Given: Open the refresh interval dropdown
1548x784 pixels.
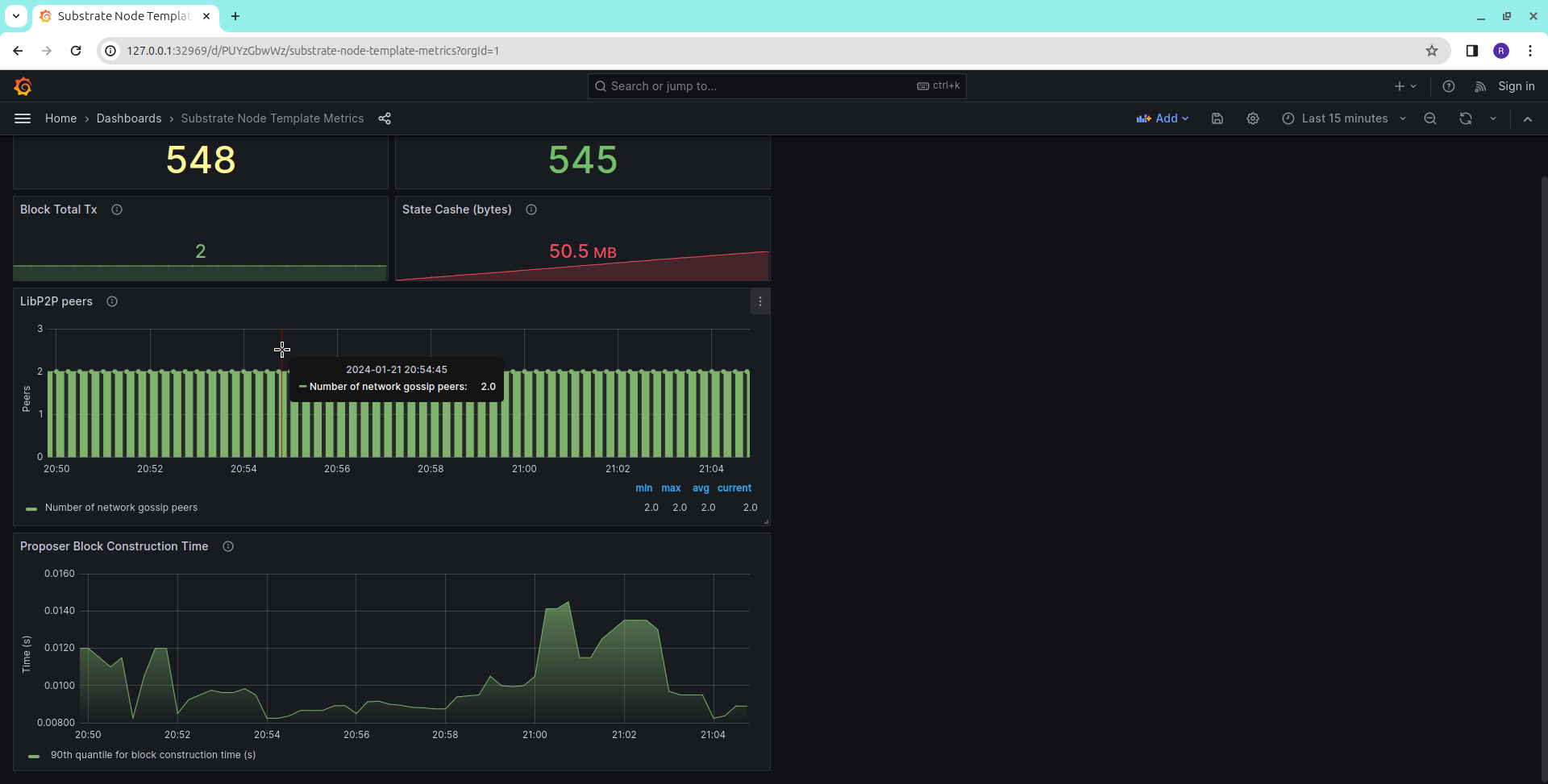Looking at the screenshot, I should (1493, 118).
